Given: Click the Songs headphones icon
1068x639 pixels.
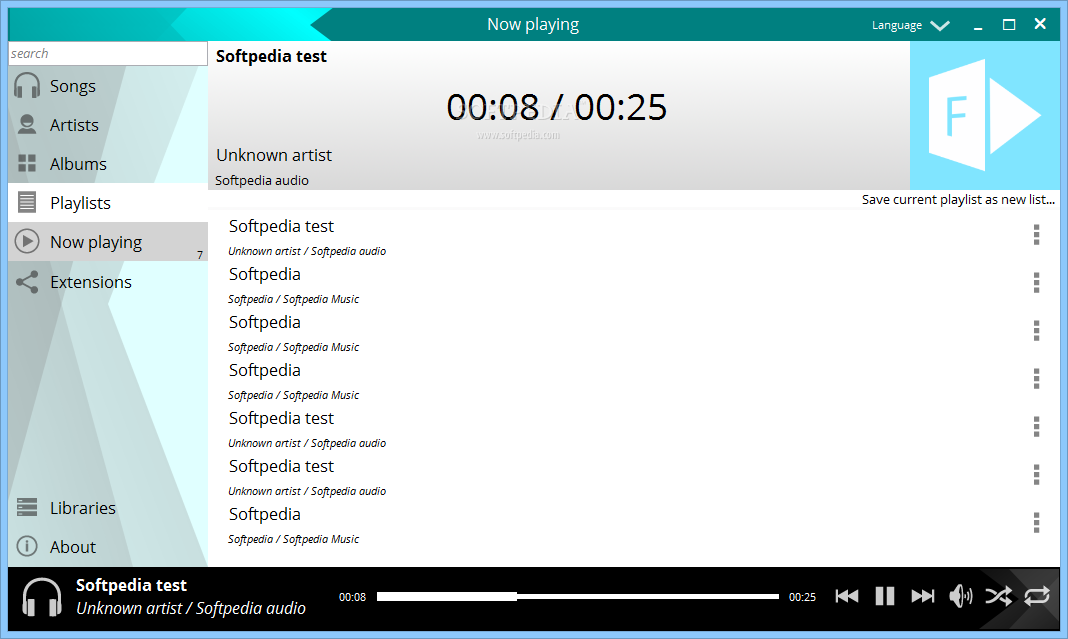Looking at the screenshot, I should (27, 86).
